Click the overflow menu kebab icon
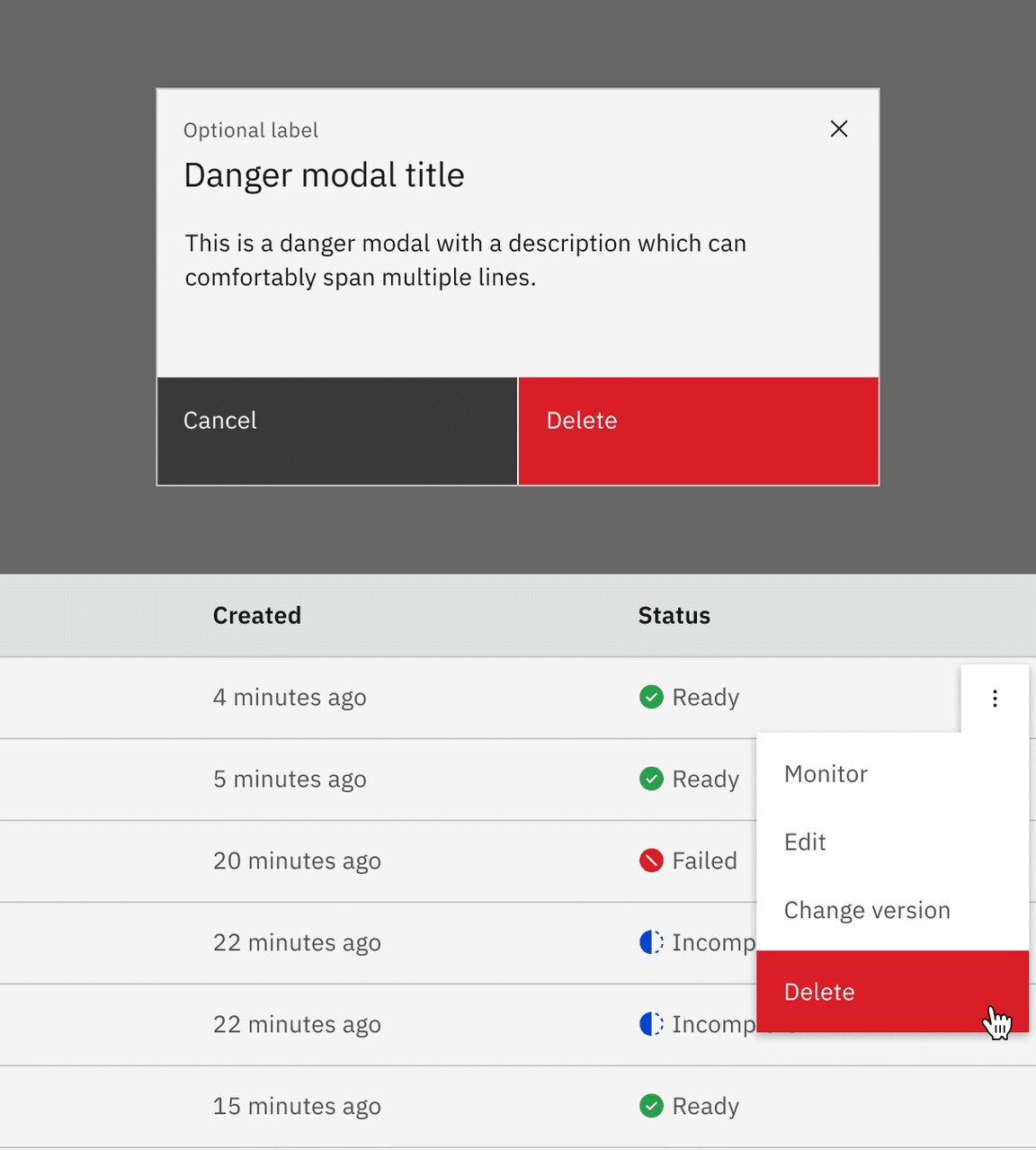 995,698
